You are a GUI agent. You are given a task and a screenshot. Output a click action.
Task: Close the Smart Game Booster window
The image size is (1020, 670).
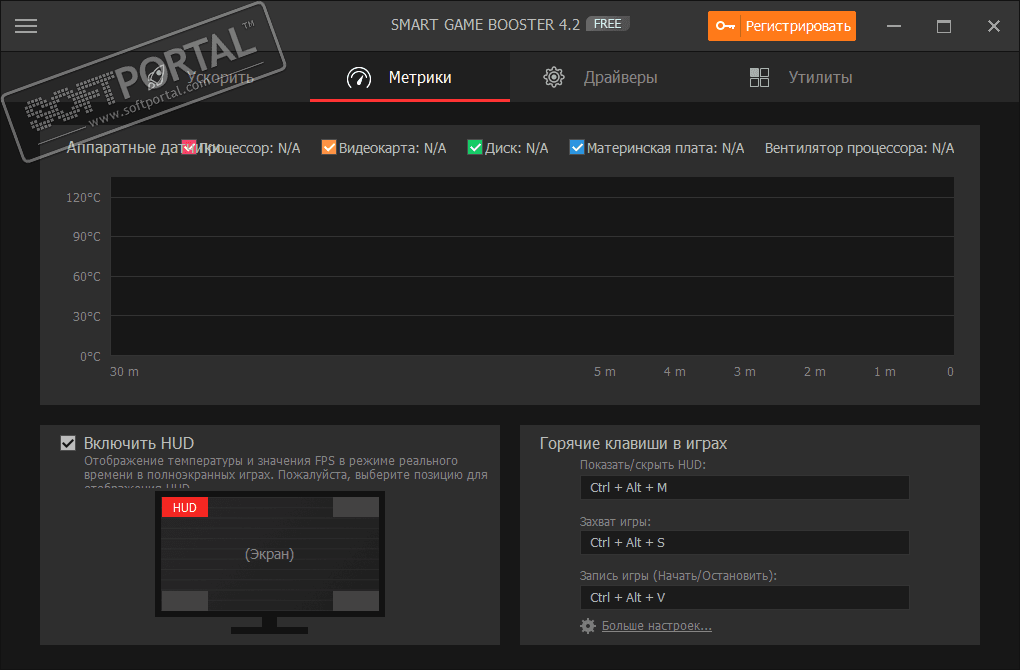tap(993, 26)
